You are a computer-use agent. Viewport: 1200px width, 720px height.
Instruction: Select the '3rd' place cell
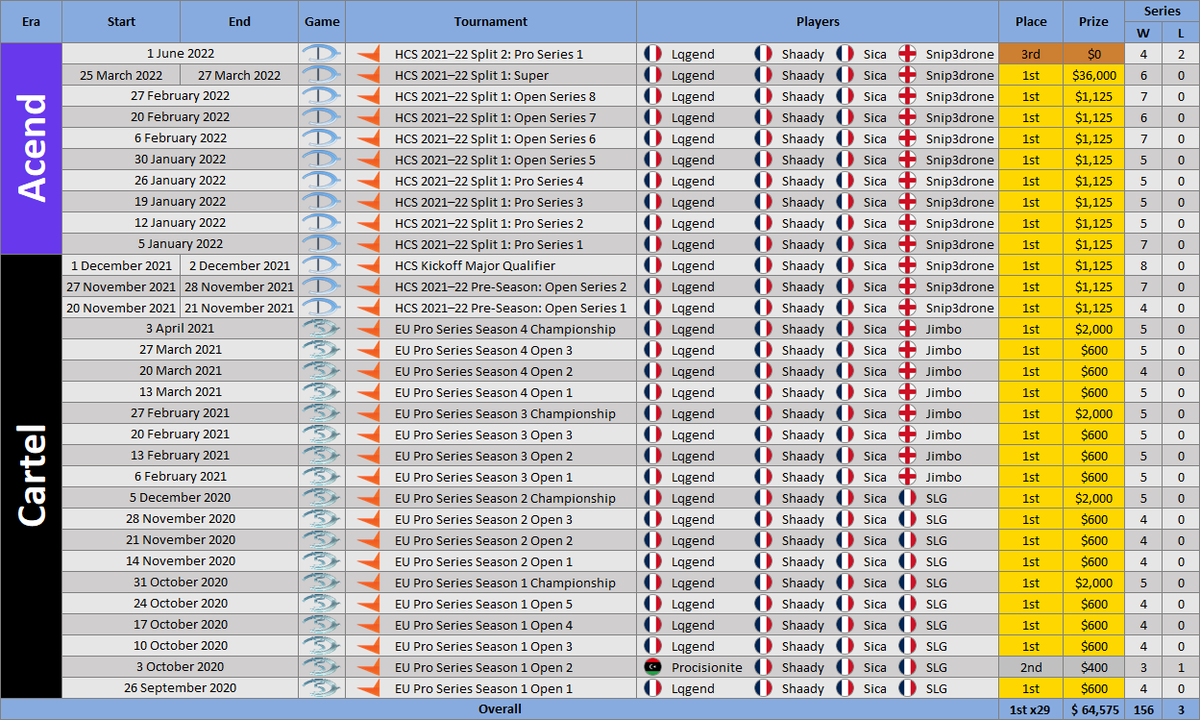click(1031, 54)
